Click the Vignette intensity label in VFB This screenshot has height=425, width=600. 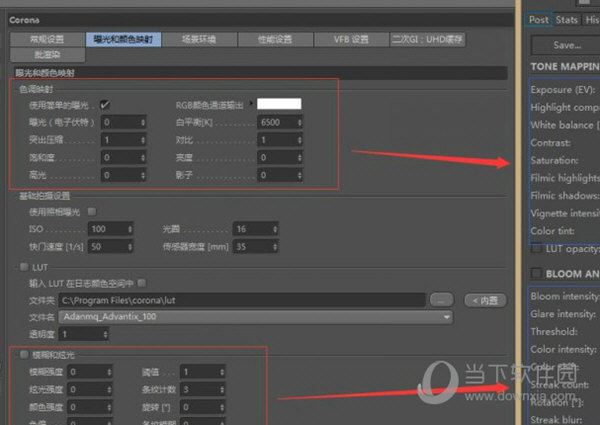565,213
